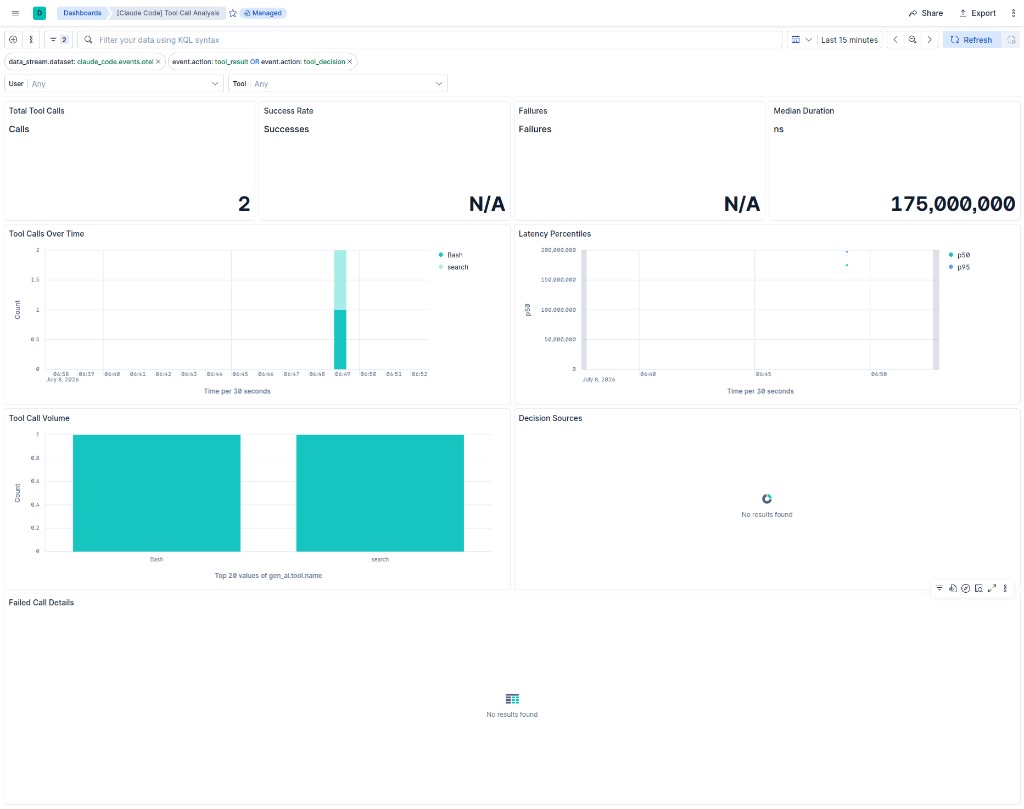
Task: Click the search bar in Tool Call Volume
Action: tap(380, 493)
